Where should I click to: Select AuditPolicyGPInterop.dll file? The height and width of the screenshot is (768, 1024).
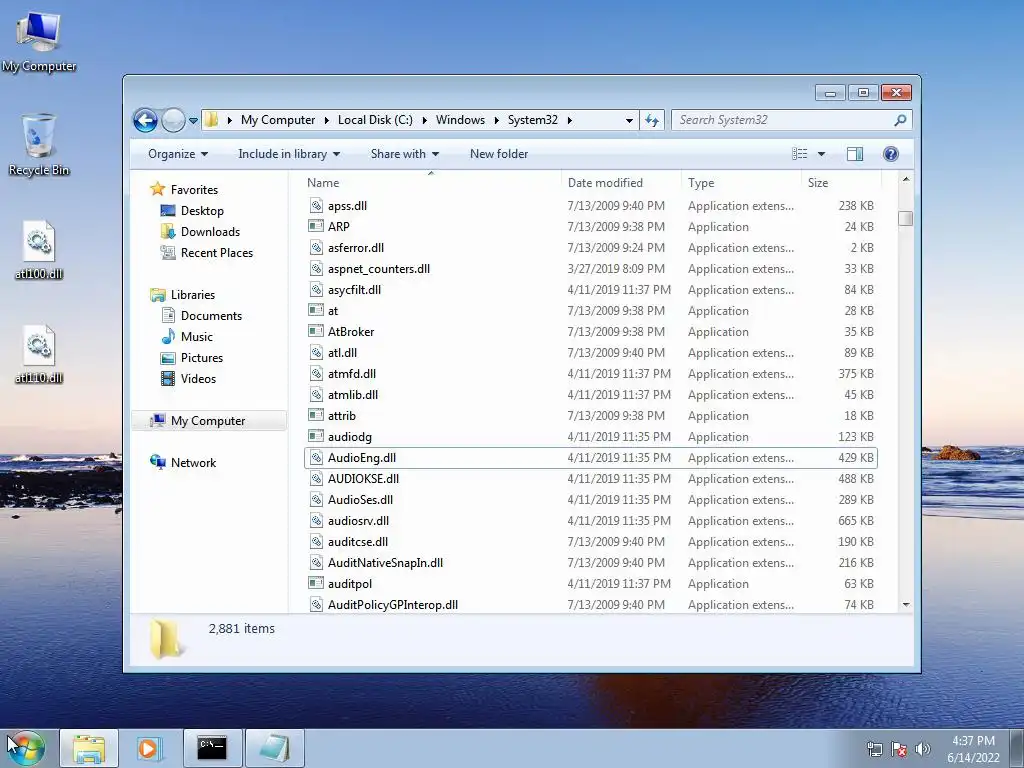392,605
